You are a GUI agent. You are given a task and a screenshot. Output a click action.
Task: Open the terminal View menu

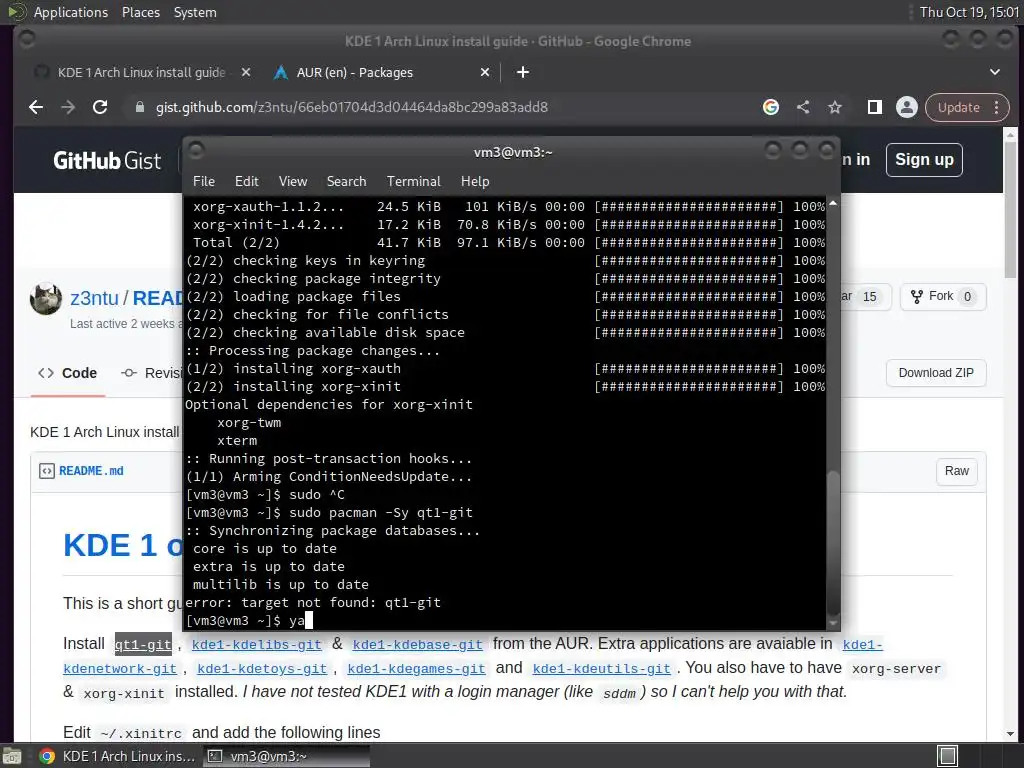click(x=293, y=182)
